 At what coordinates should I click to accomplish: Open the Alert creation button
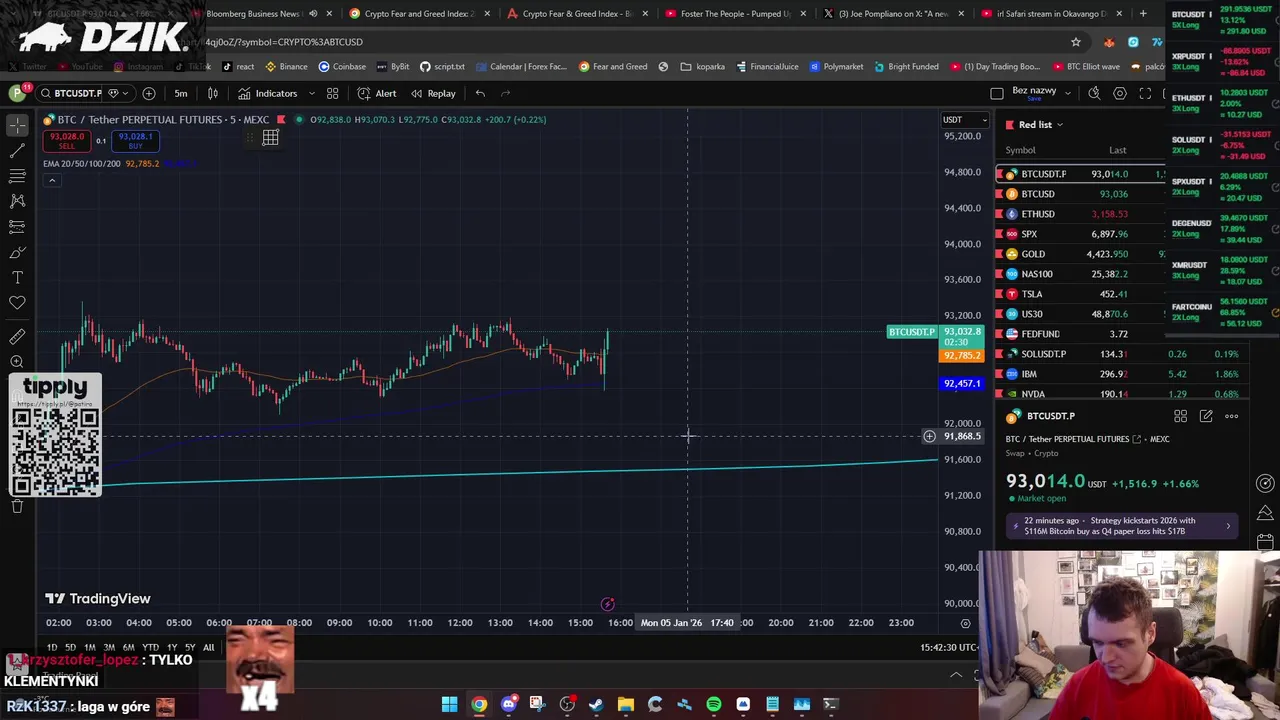(377, 93)
